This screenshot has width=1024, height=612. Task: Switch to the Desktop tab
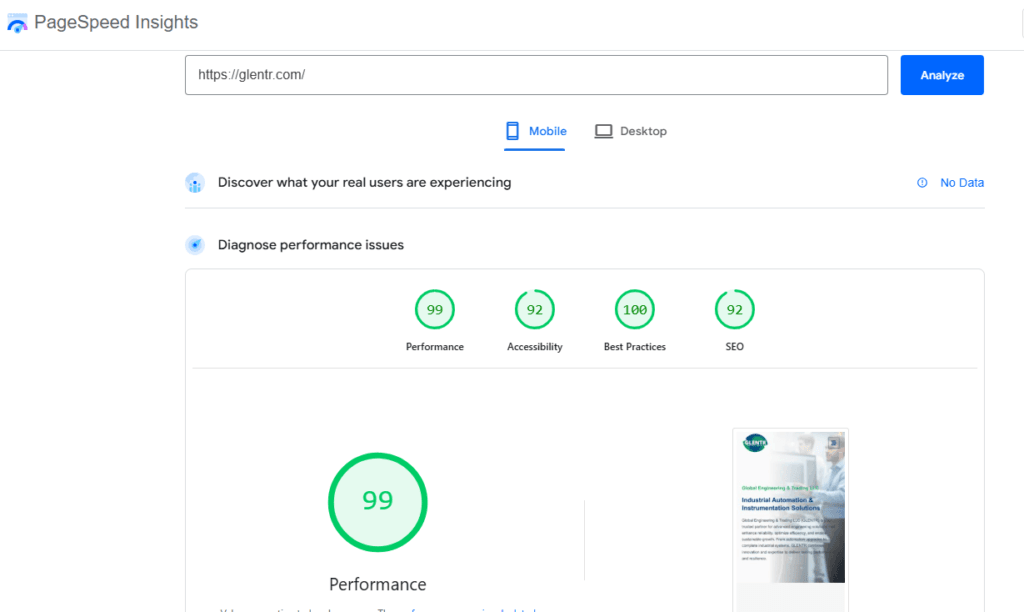(x=631, y=131)
